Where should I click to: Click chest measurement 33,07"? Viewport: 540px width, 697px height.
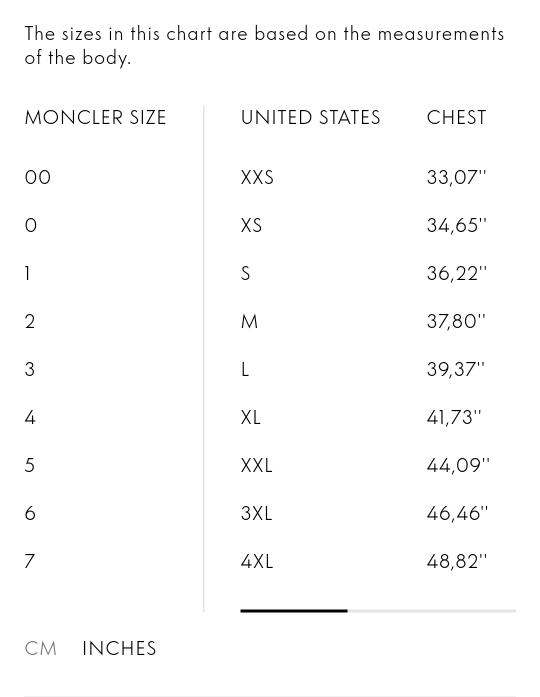(456, 177)
